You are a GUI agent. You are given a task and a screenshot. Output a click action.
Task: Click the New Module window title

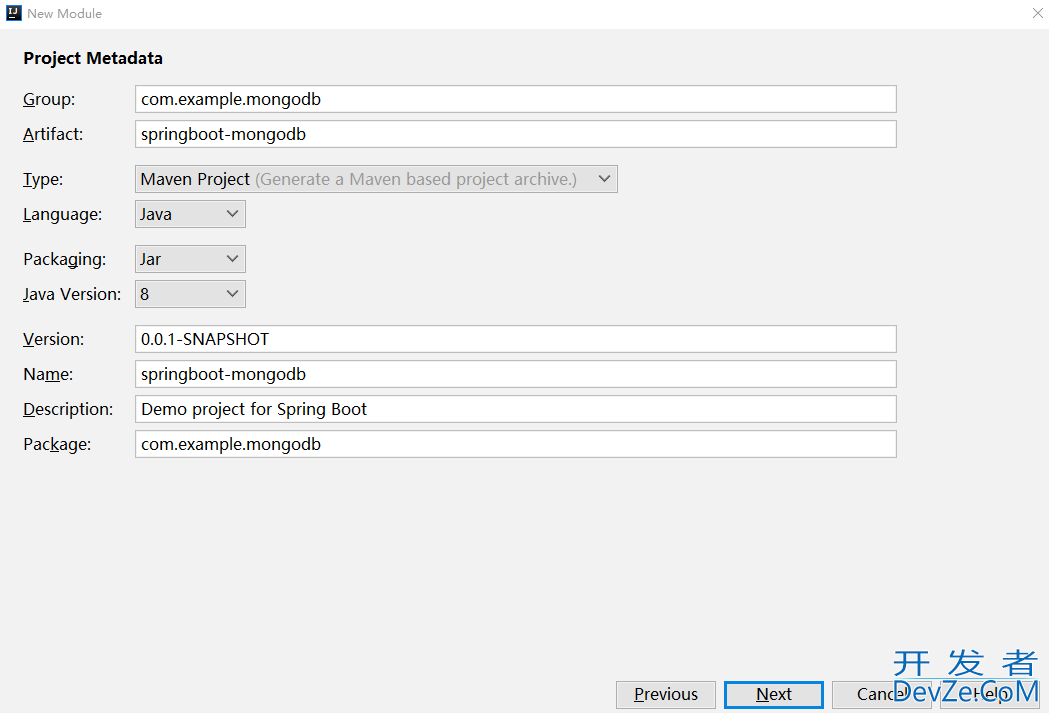click(x=64, y=13)
